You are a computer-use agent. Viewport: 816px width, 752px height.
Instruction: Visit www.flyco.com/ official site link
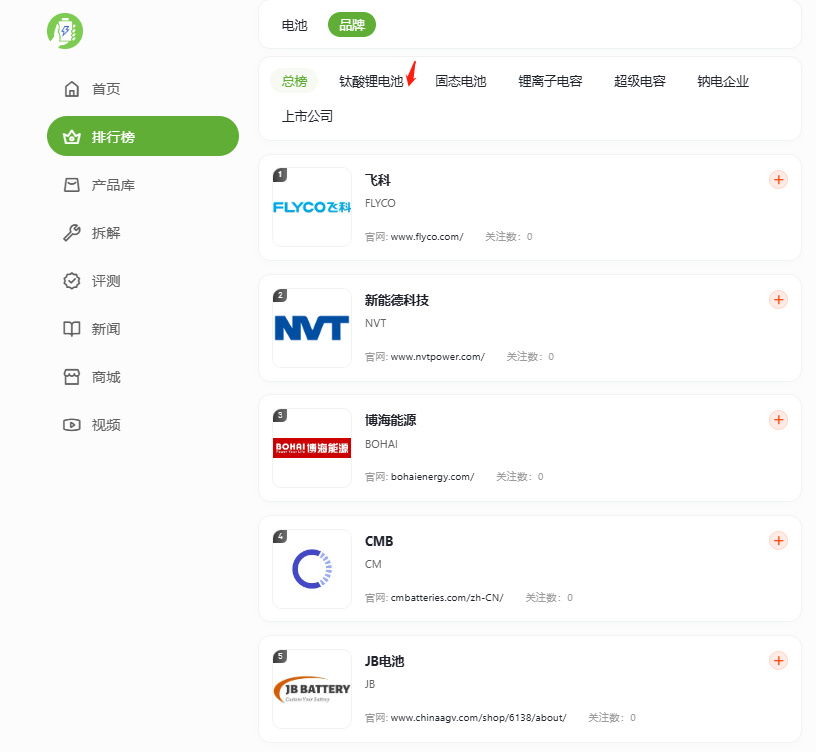click(427, 237)
